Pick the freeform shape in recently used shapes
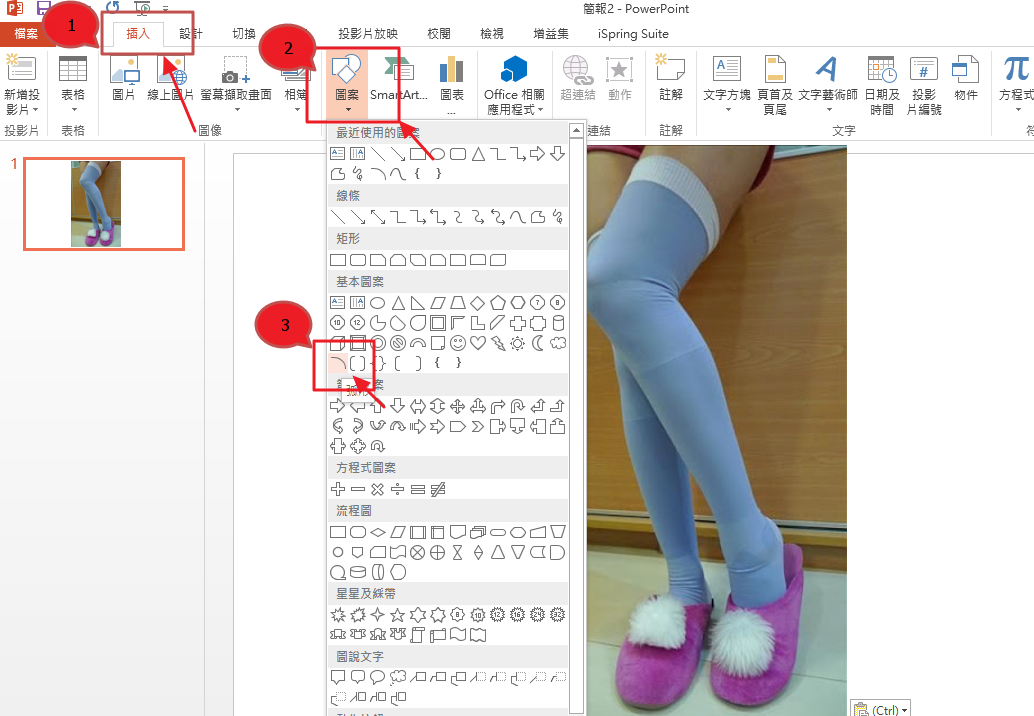 338,173
